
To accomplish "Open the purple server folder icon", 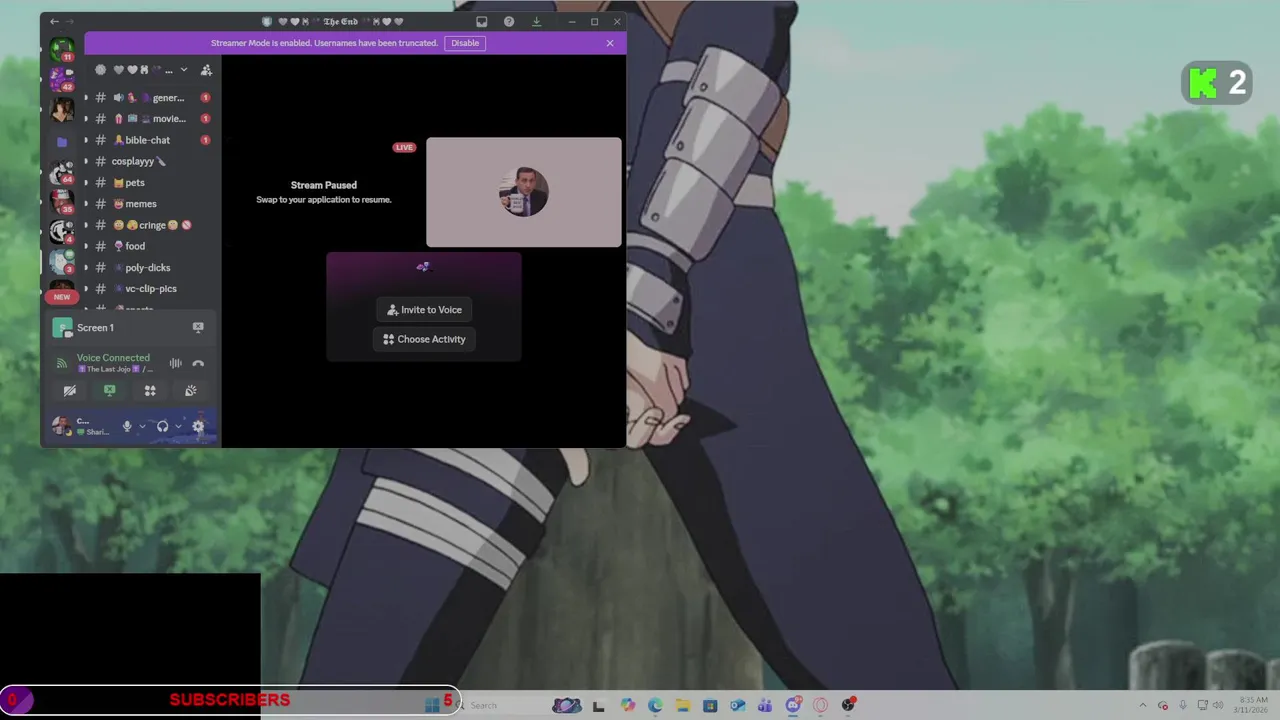I will click(x=62, y=142).
